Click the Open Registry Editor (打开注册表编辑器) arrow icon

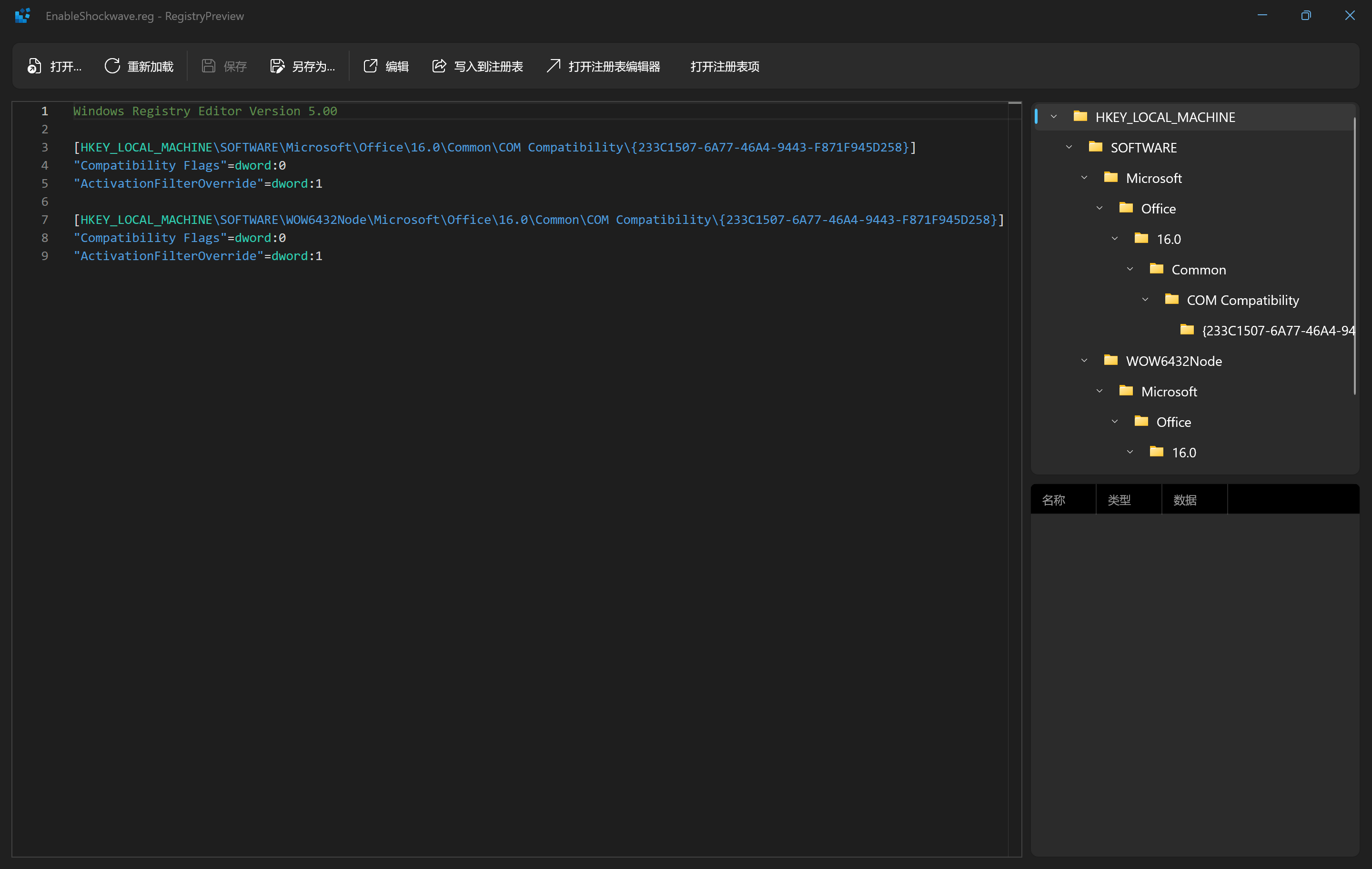point(553,66)
